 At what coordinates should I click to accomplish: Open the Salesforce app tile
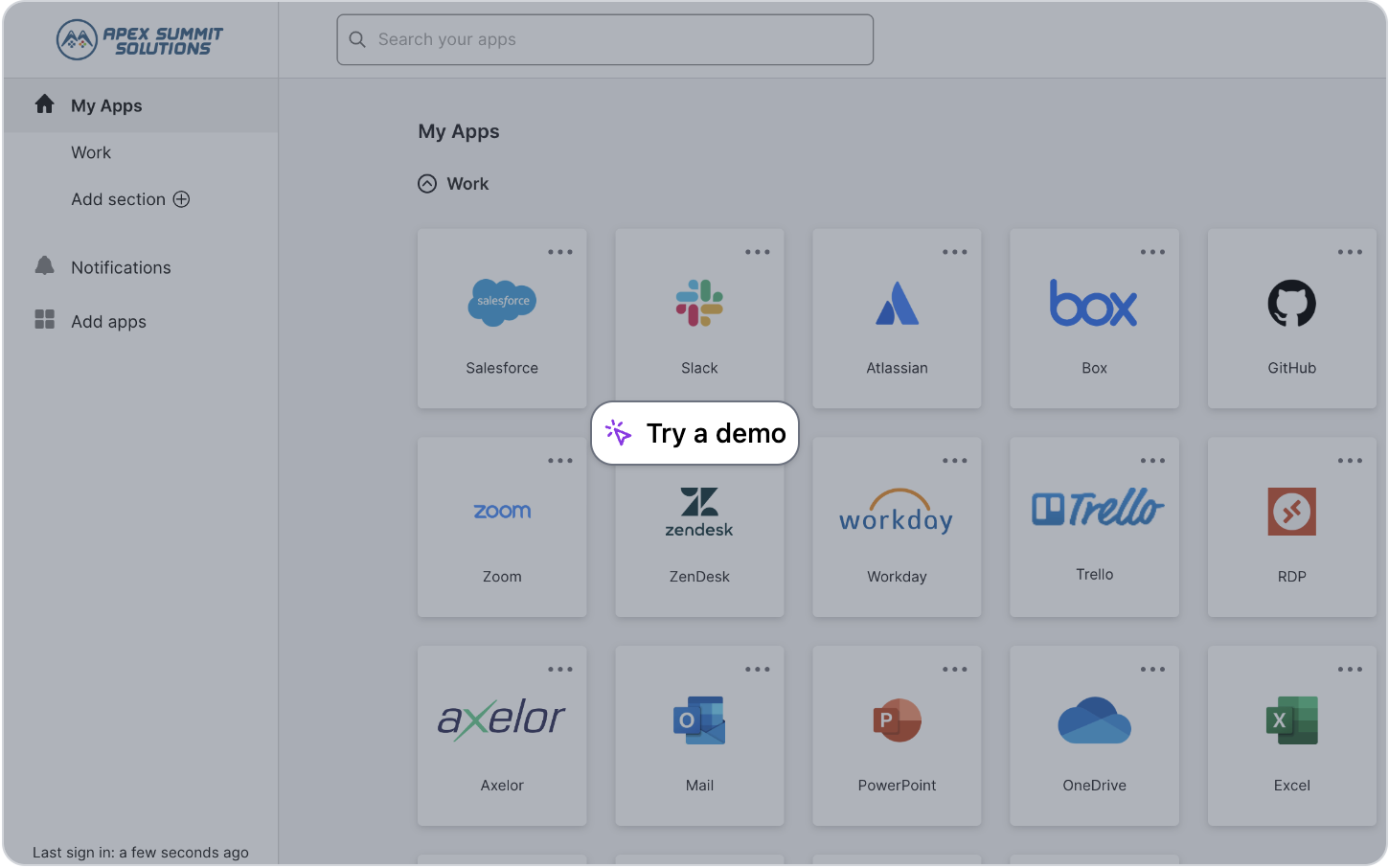click(x=502, y=318)
